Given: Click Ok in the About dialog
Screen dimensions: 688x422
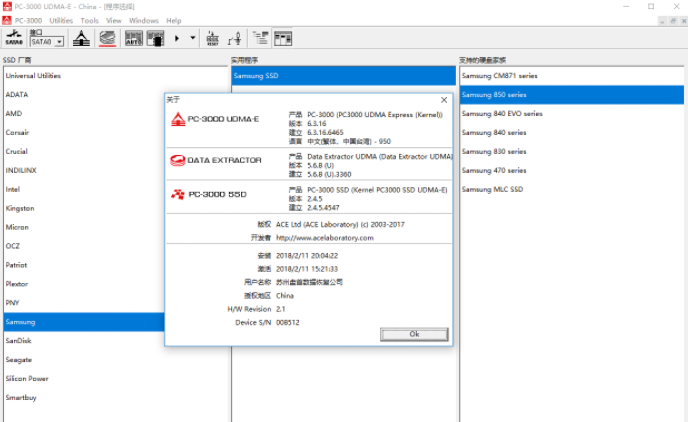Looking at the screenshot, I should click(x=414, y=334).
